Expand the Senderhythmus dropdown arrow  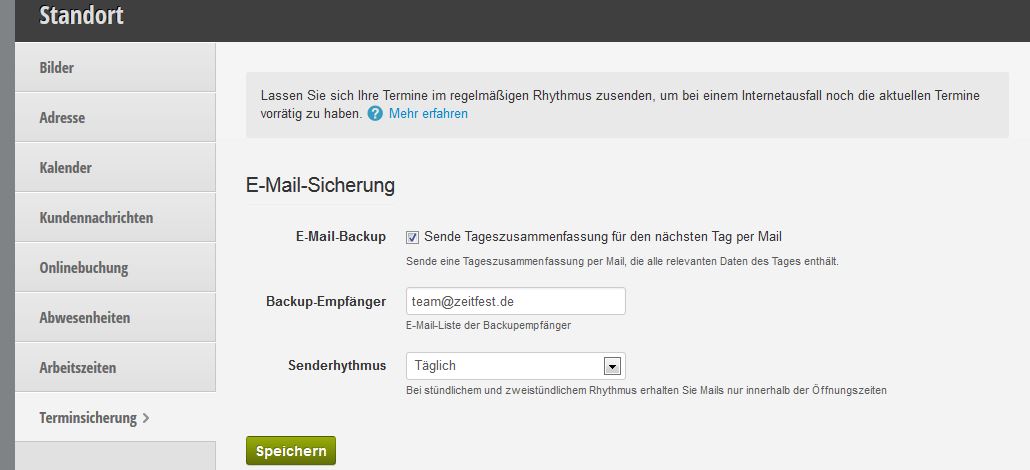(612, 366)
